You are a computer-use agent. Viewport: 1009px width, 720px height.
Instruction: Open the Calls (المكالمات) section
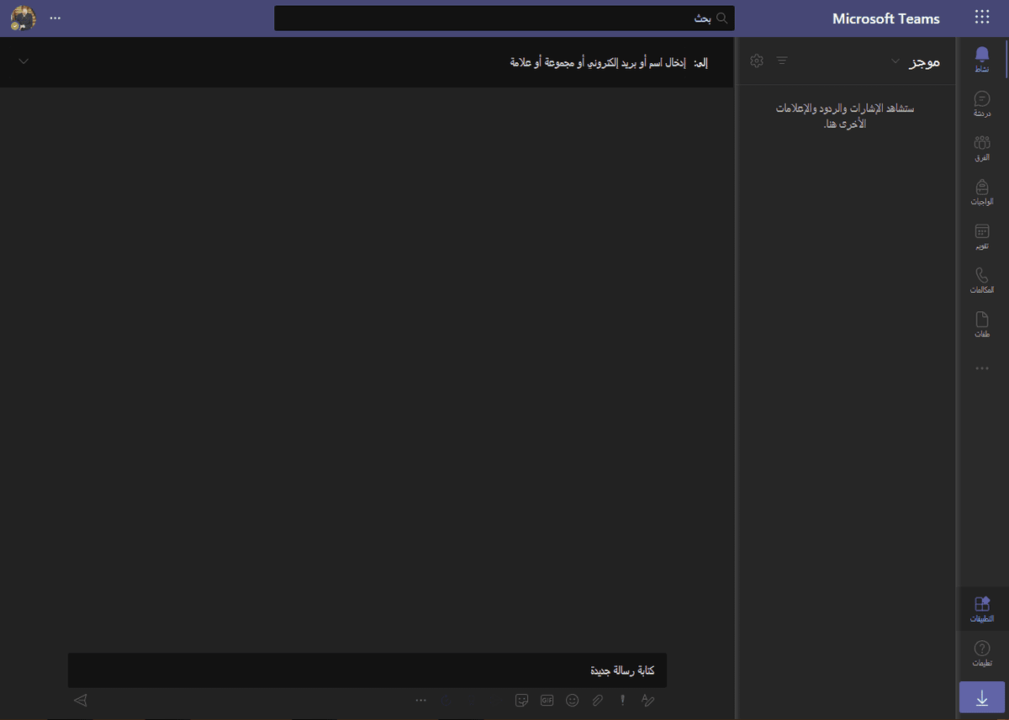[x=982, y=277]
